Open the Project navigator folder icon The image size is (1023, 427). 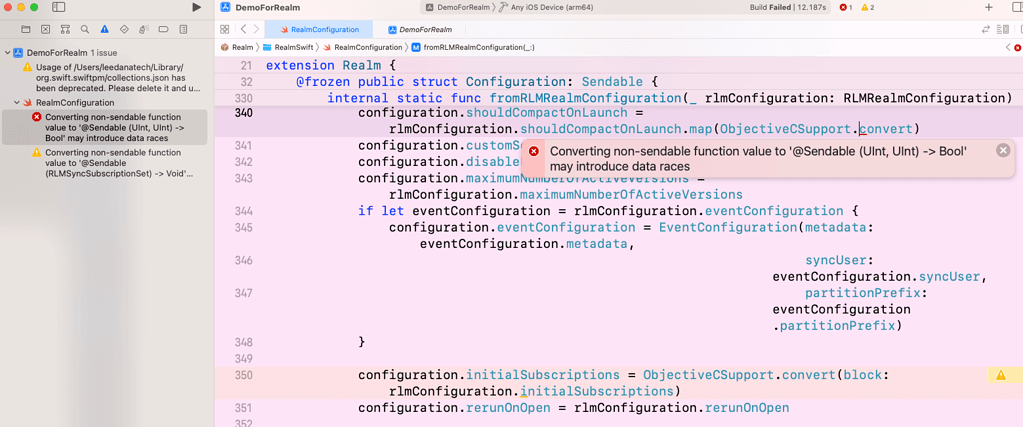pyautogui.click(x=26, y=30)
